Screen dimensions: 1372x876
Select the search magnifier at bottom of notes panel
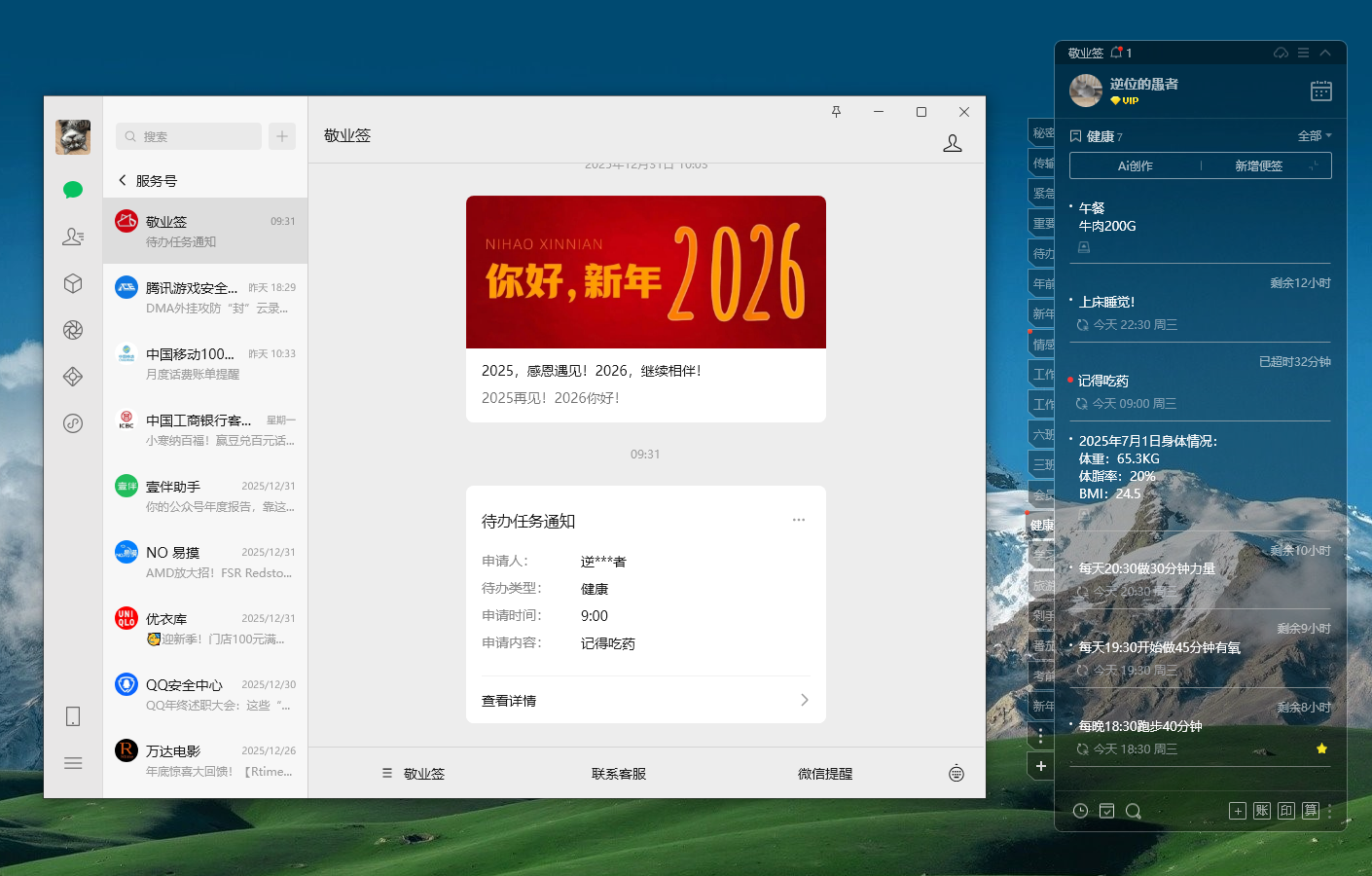(1132, 810)
